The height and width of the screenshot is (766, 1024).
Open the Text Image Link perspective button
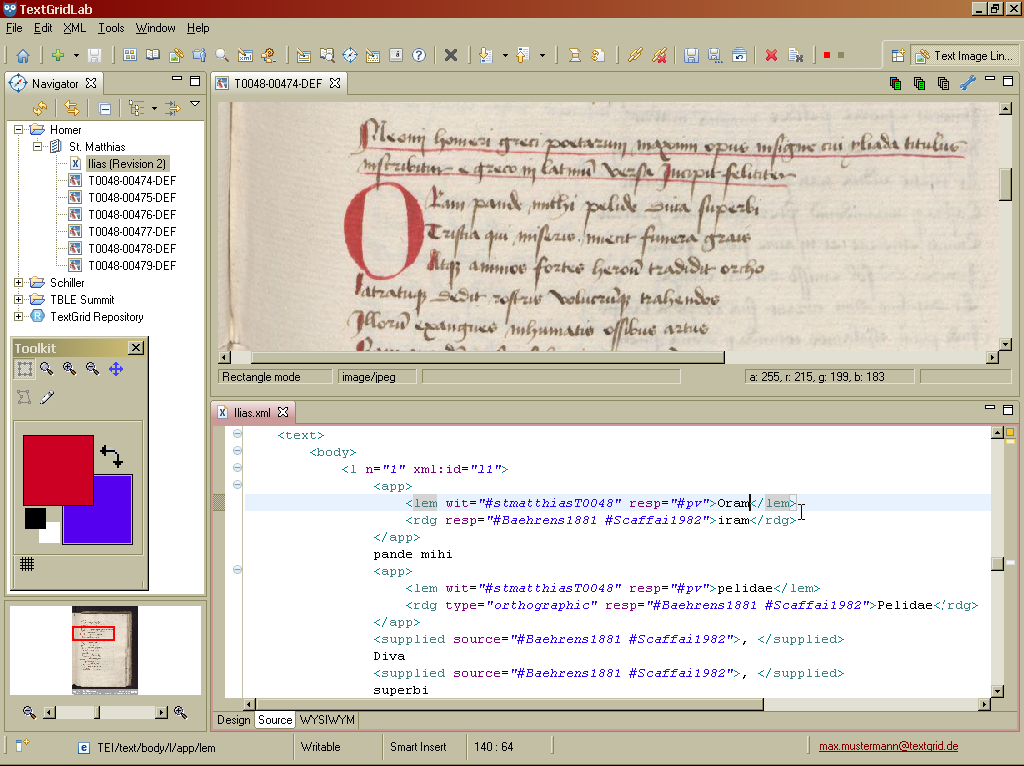(x=964, y=56)
